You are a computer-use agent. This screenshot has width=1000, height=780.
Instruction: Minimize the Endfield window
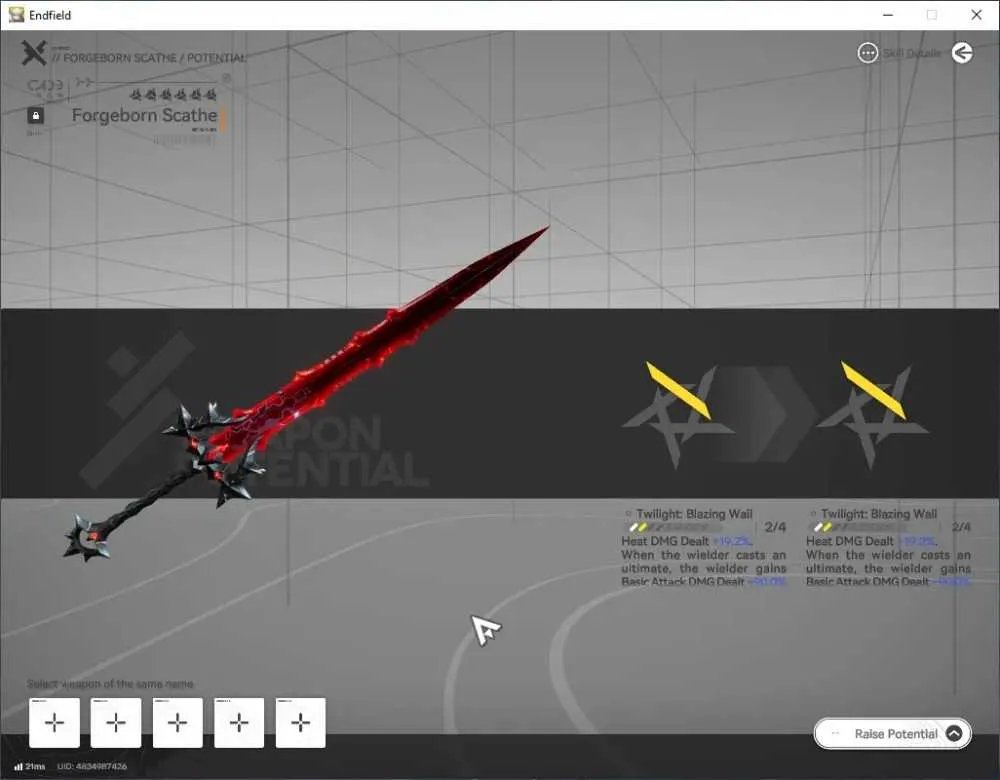point(888,15)
